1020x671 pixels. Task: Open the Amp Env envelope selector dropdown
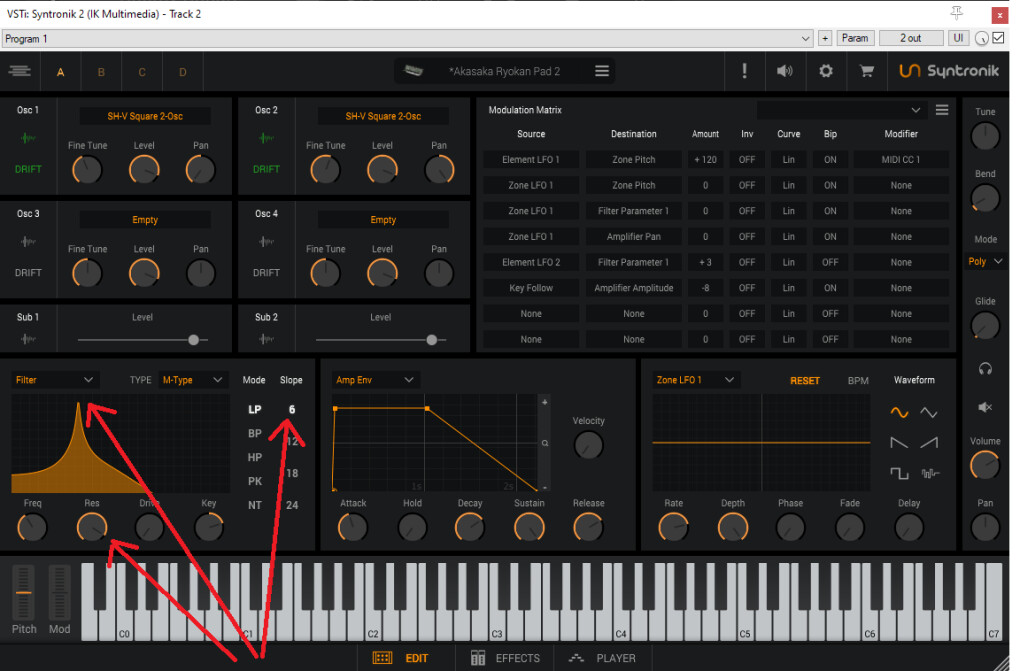click(x=375, y=379)
